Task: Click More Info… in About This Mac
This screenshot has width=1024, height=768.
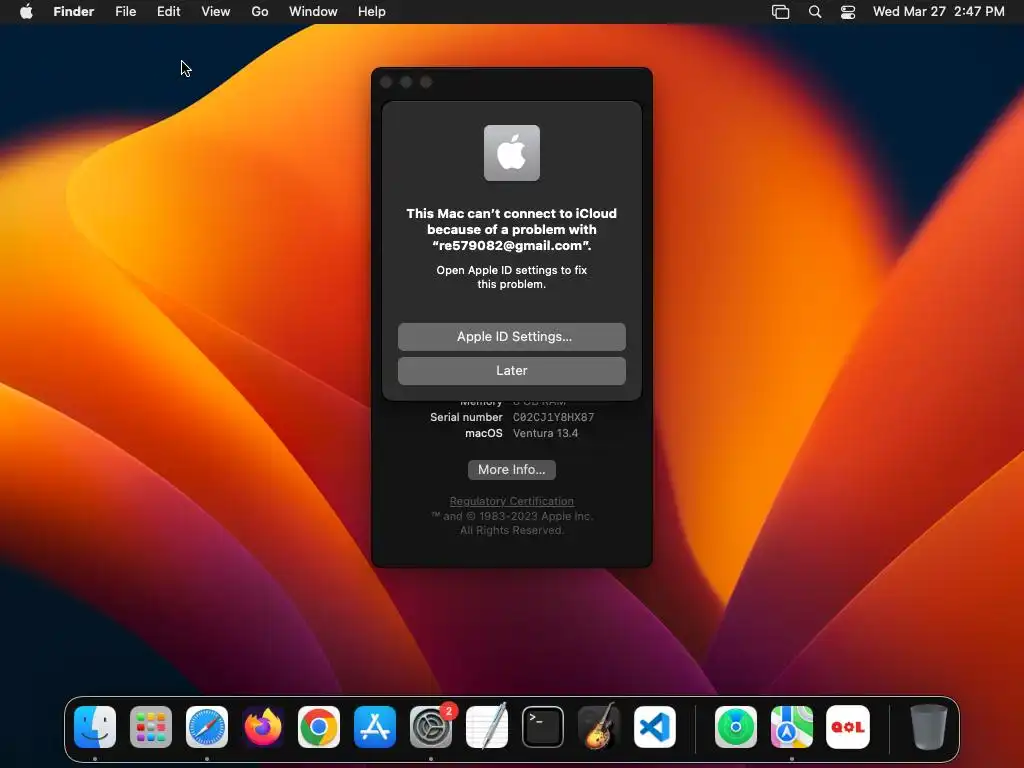Action: click(x=512, y=470)
